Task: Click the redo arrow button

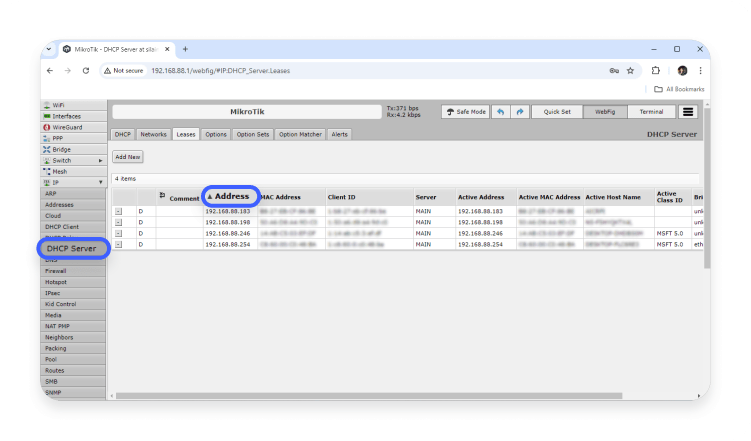Action: pos(520,112)
